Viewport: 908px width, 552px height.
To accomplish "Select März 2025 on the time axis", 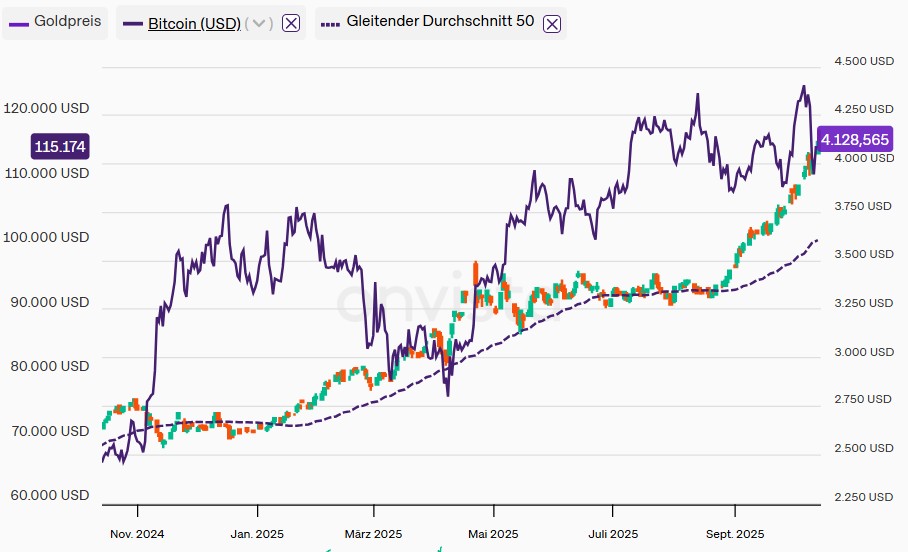I will tap(374, 534).
